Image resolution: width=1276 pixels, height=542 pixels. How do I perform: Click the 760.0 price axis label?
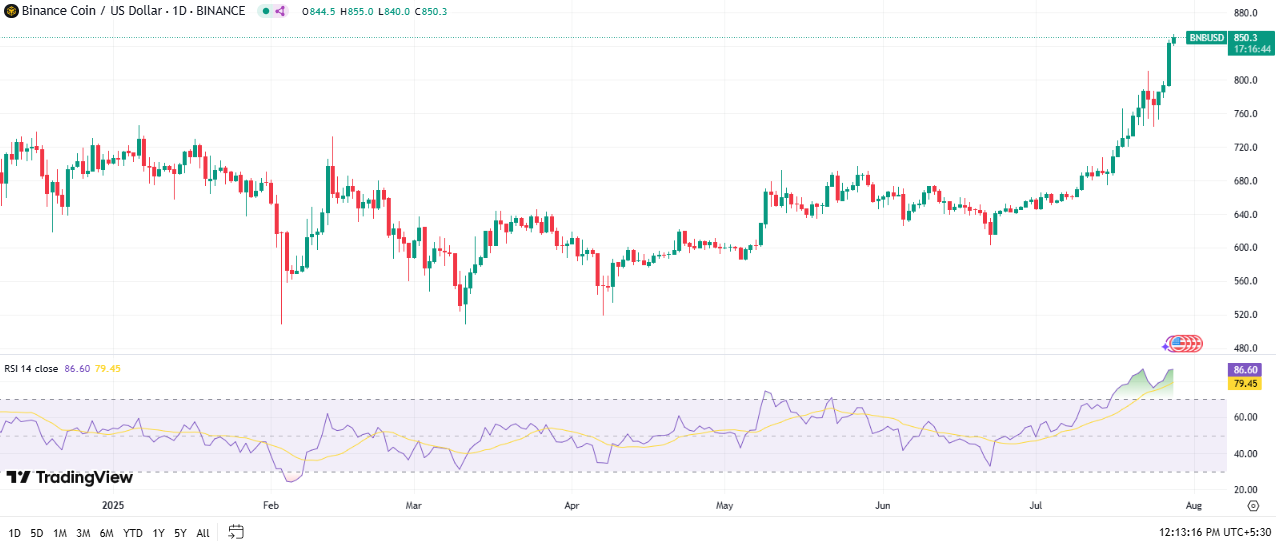[x=1246, y=114]
